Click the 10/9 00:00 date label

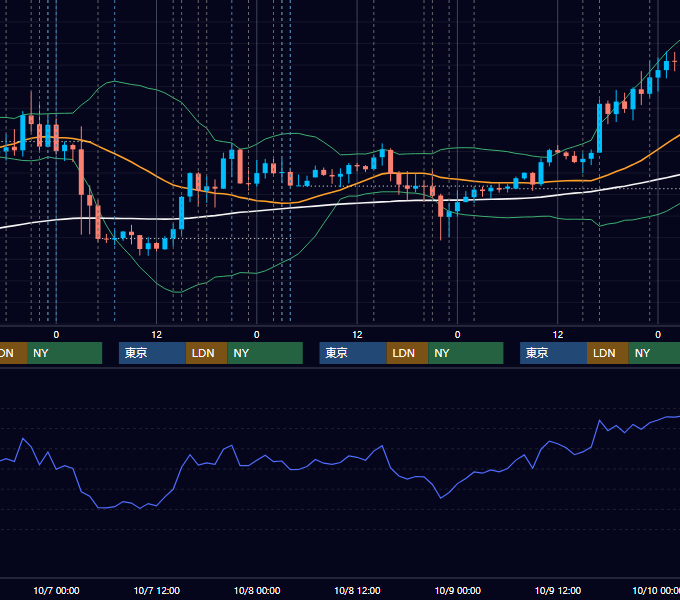coord(458,590)
